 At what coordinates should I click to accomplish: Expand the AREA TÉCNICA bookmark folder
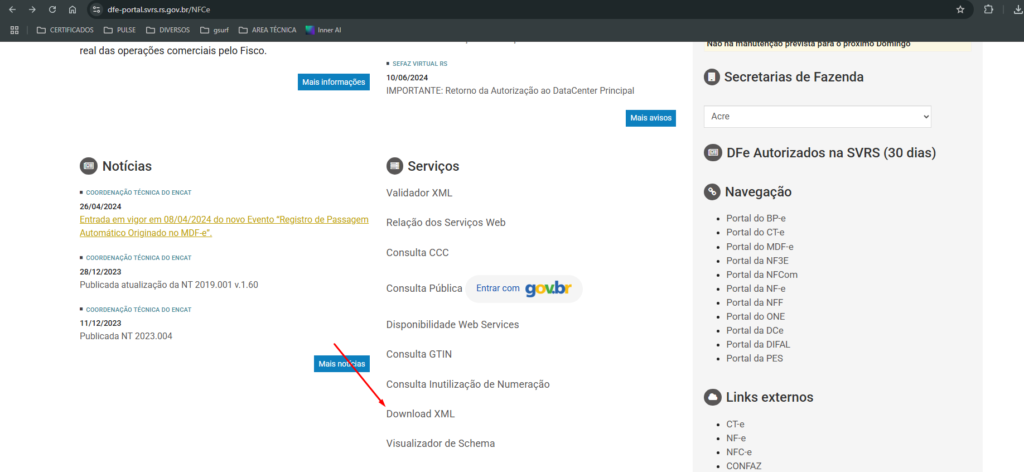(267, 30)
